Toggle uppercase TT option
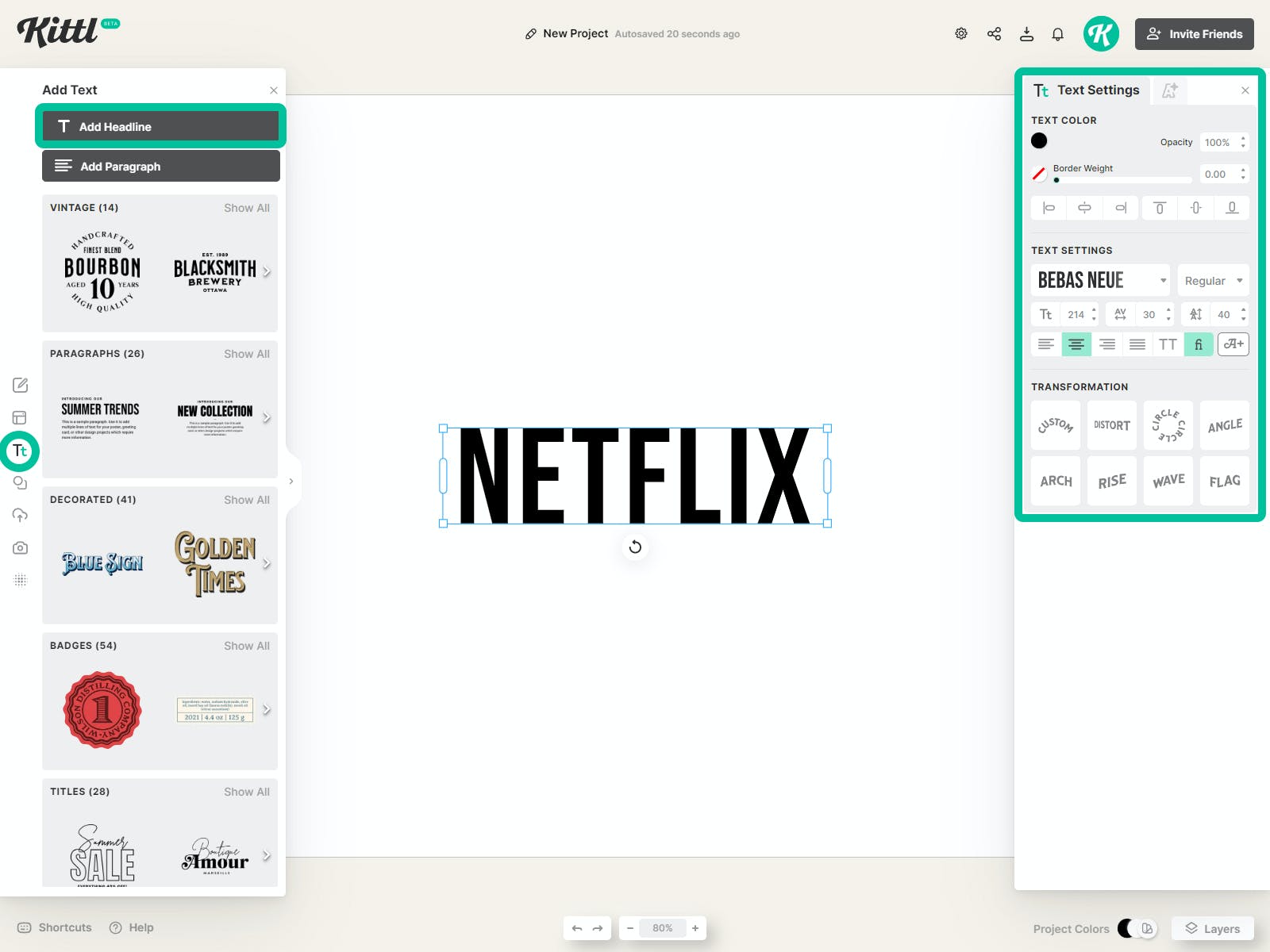 (x=1168, y=344)
